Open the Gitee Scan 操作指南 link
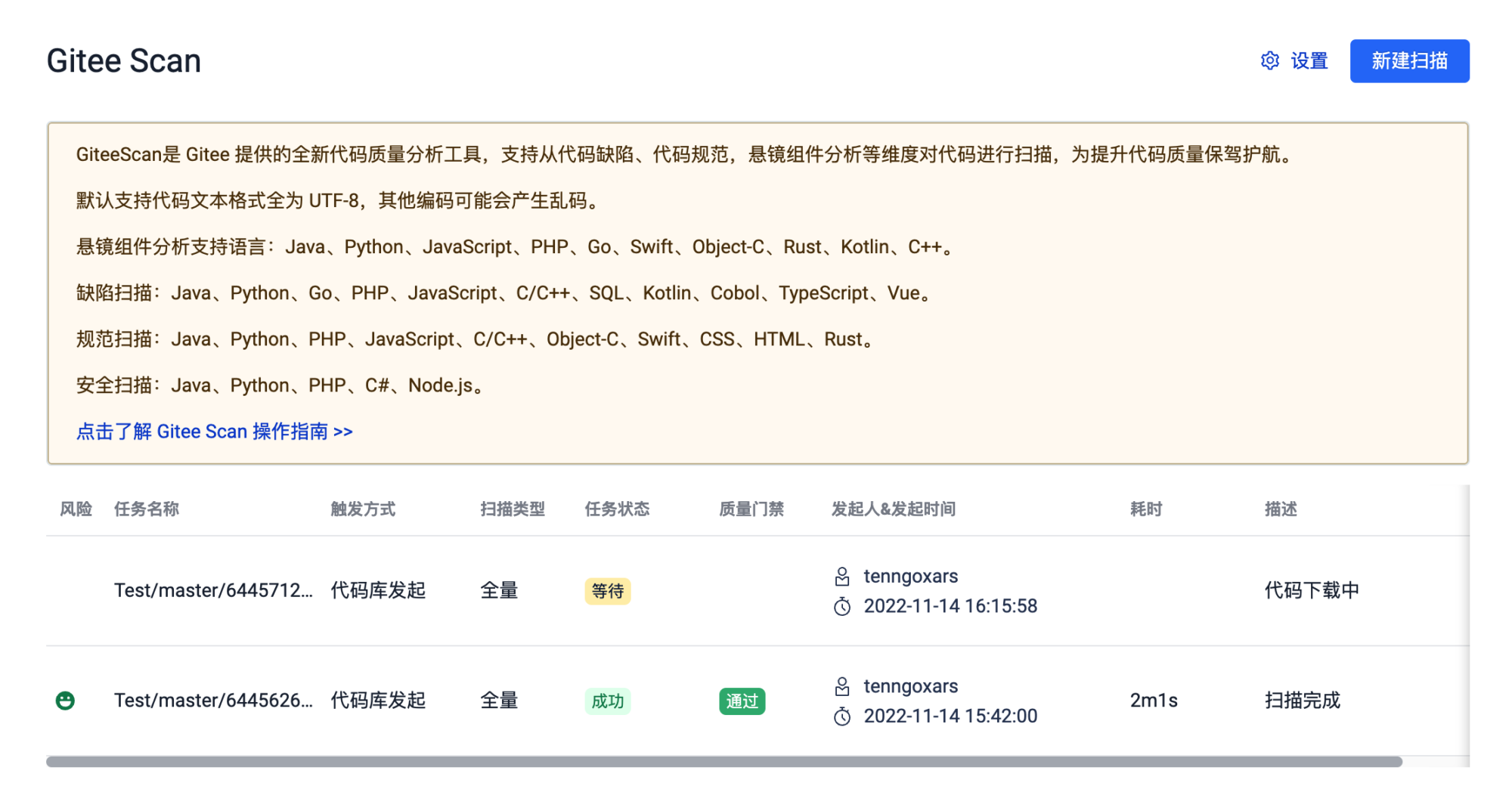The image size is (1512, 789). tap(214, 432)
